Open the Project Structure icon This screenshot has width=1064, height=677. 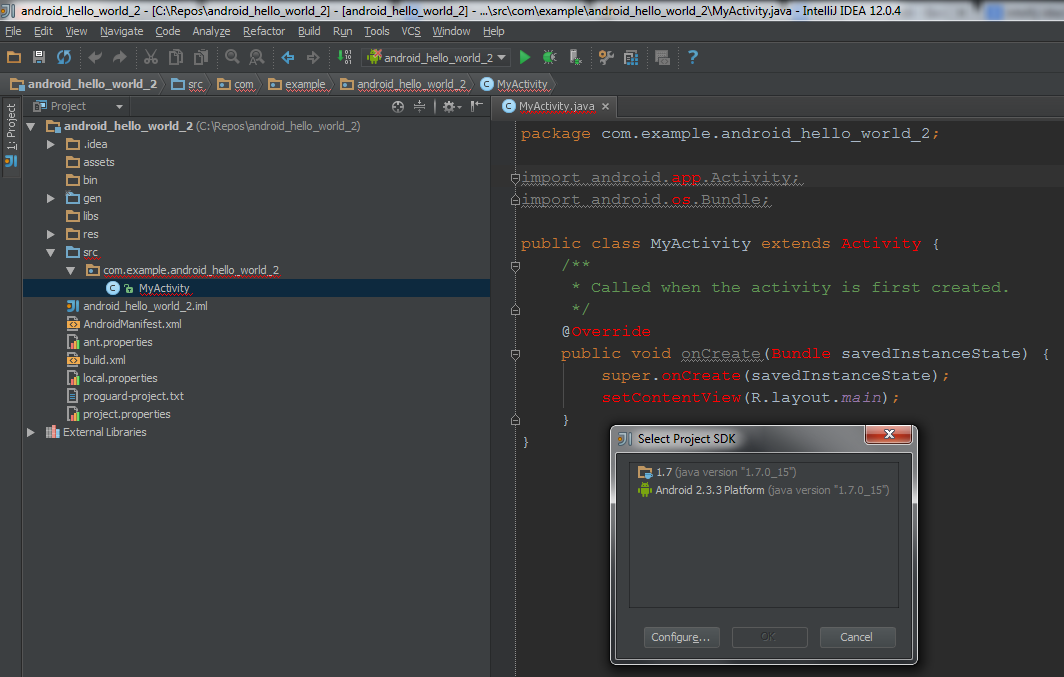631,58
